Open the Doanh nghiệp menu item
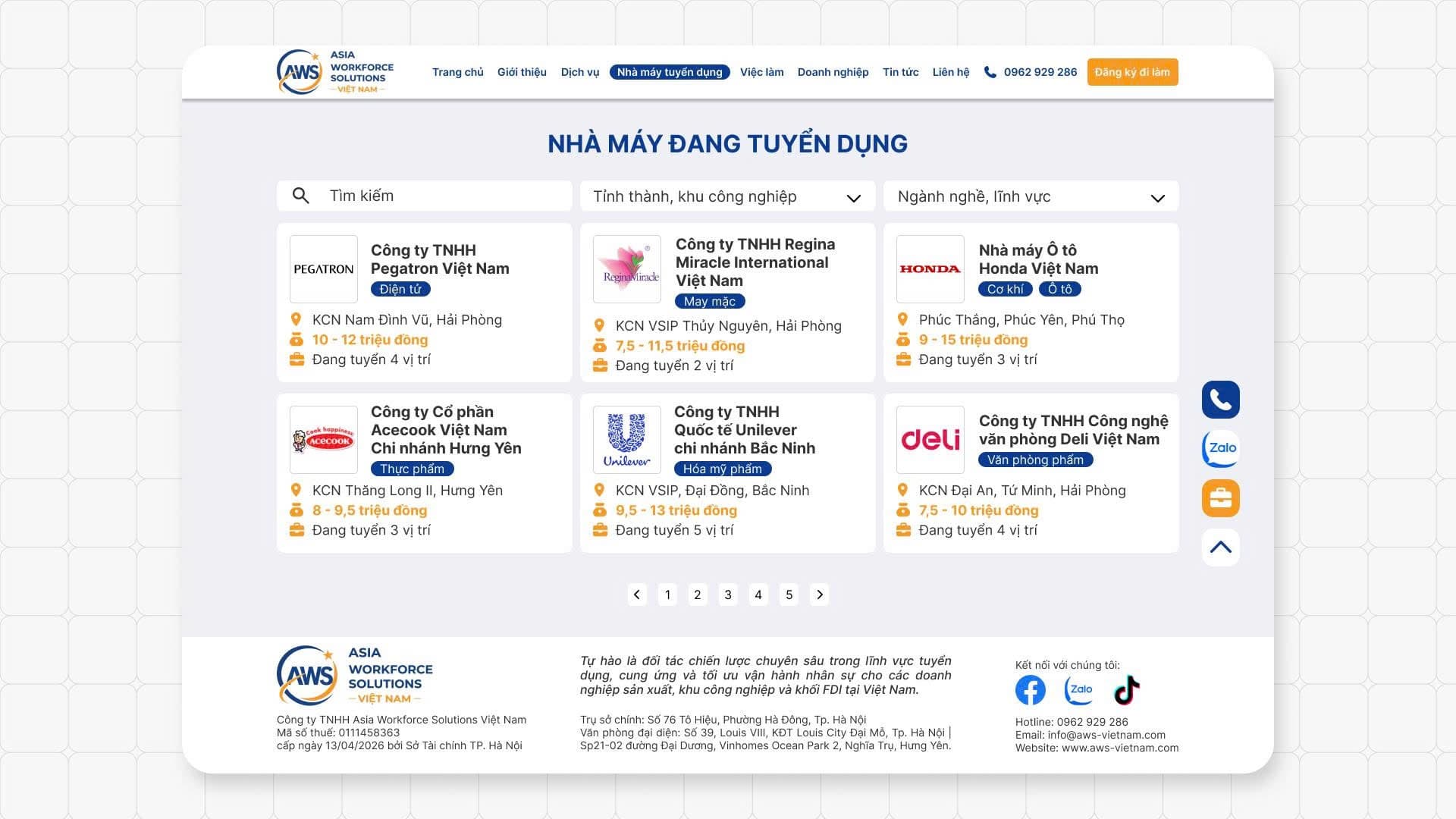The width and height of the screenshot is (1456, 819). (833, 72)
